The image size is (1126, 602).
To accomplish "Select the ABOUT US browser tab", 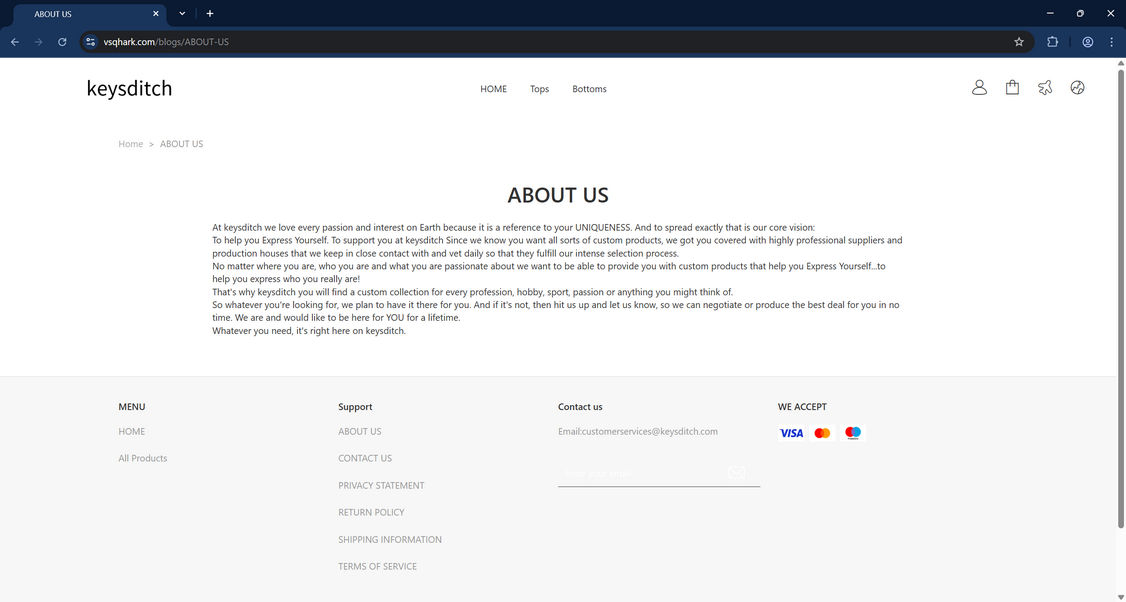I will tap(90, 14).
